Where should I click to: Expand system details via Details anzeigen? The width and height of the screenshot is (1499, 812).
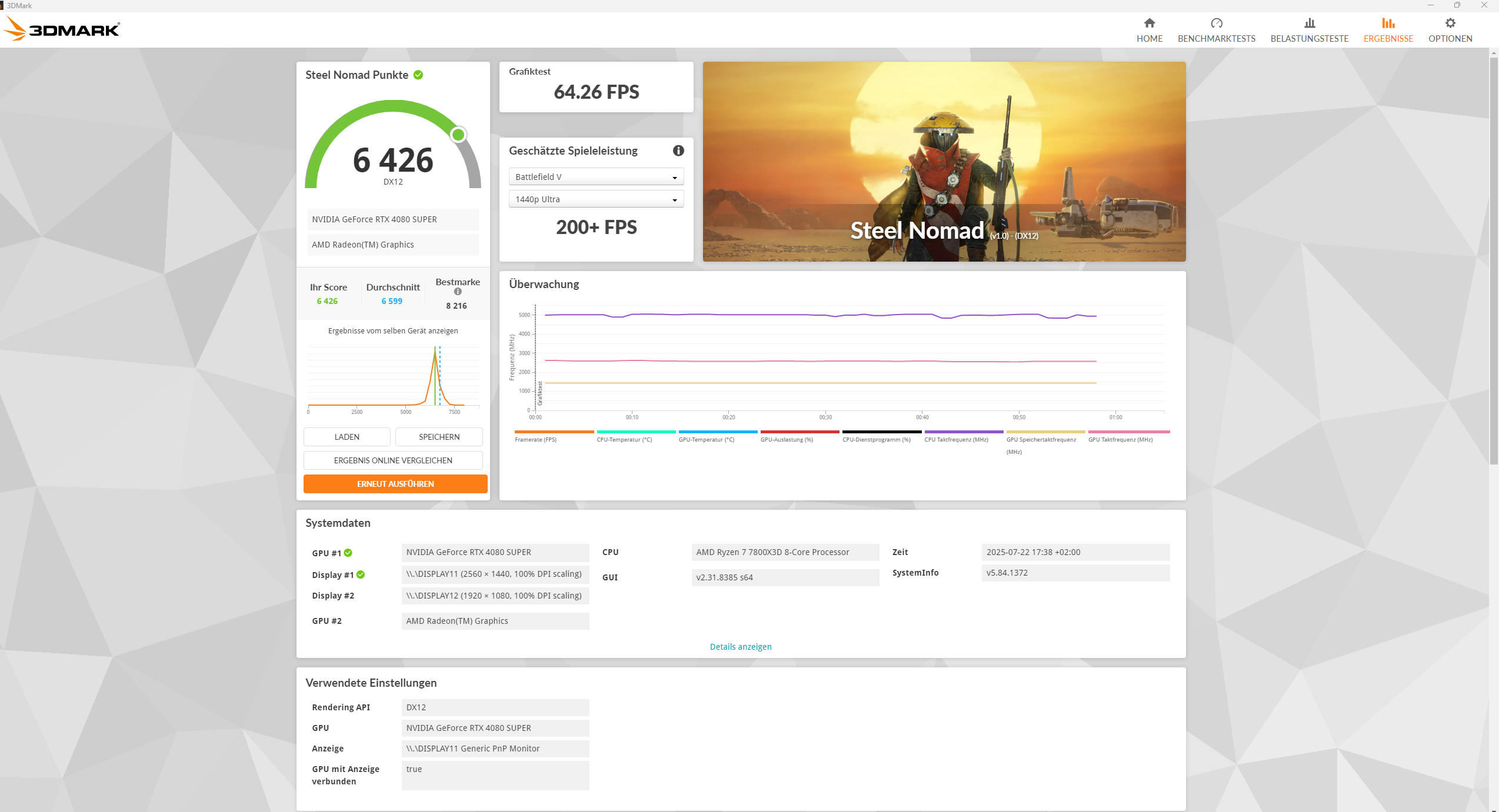[740, 646]
